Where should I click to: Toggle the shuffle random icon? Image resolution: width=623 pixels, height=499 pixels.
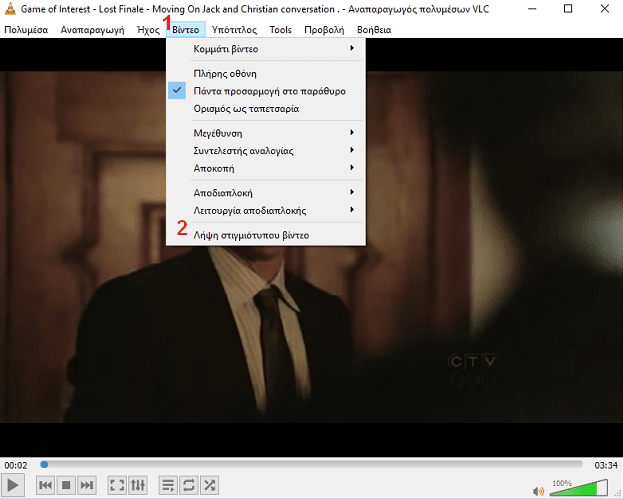point(209,485)
